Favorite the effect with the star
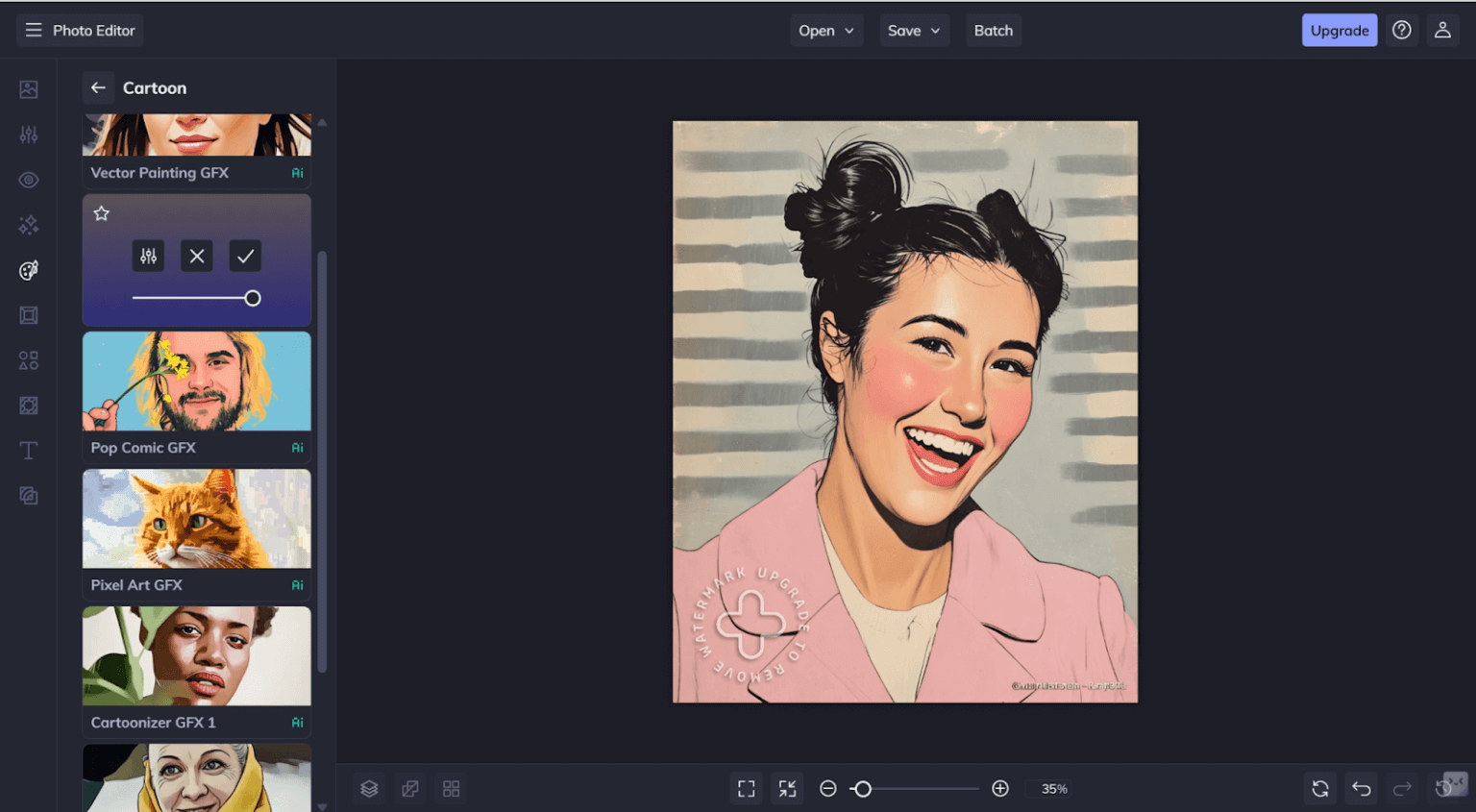The image size is (1476, 812). click(x=102, y=213)
